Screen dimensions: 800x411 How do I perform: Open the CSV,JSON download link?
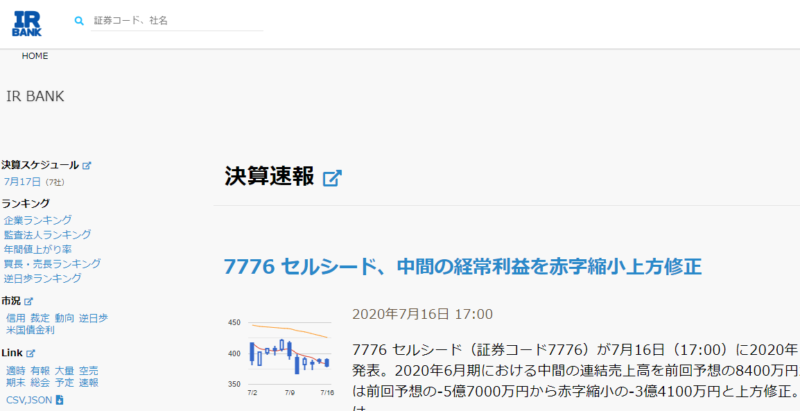[29, 400]
